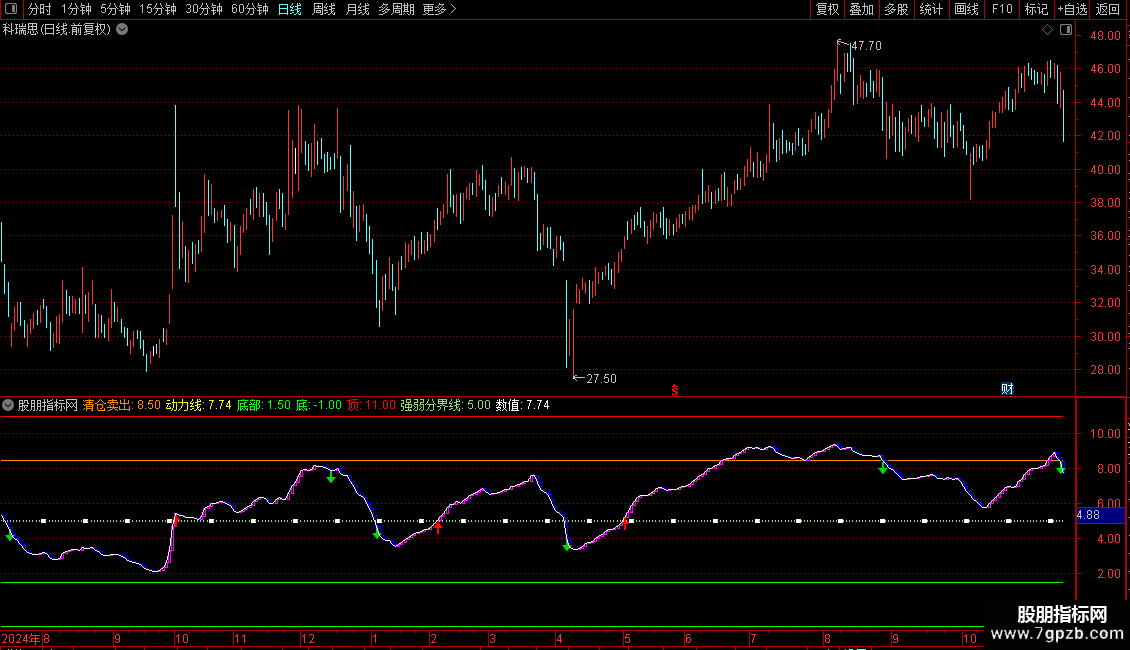Select the 15分钟 period tab
Screen dimensions: 1130x650
click(x=158, y=9)
